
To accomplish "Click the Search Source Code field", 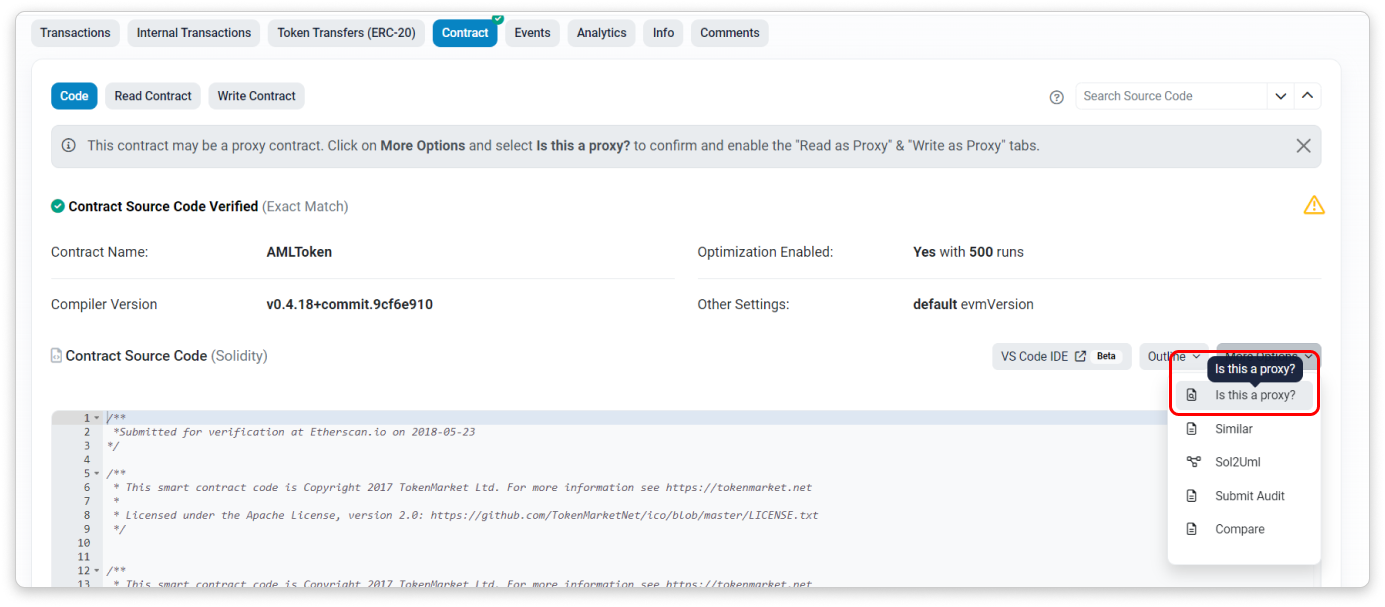I will click(x=1170, y=96).
